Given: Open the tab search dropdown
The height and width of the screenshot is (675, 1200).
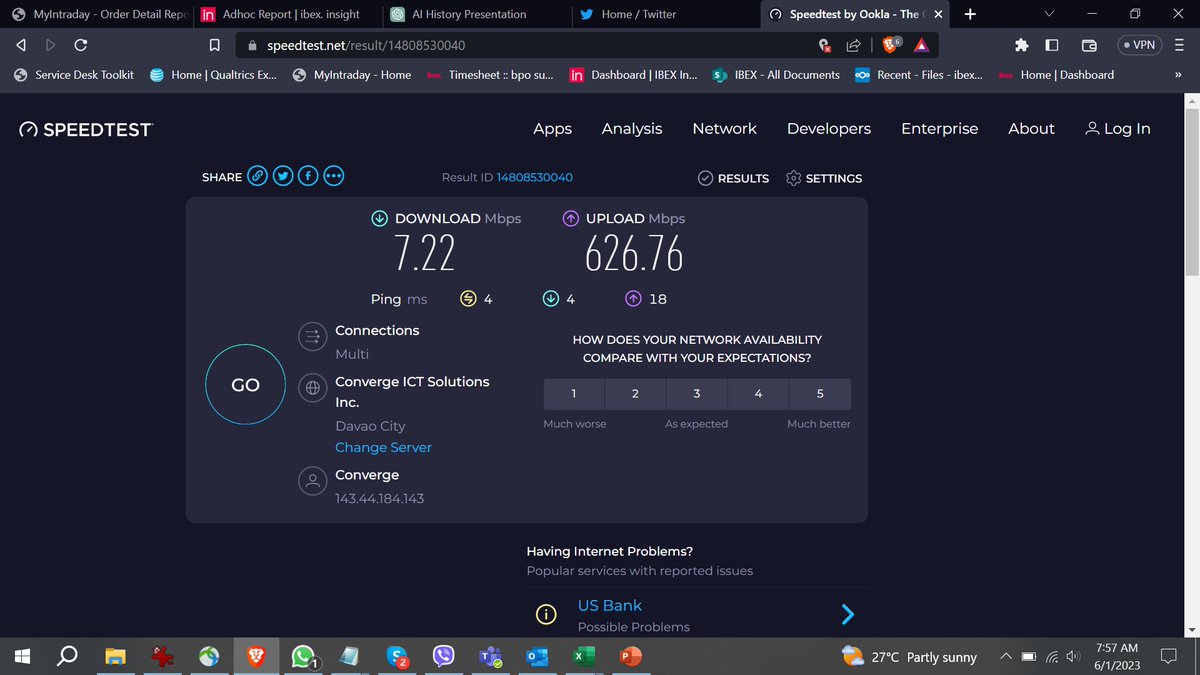Looking at the screenshot, I should tap(1048, 14).
